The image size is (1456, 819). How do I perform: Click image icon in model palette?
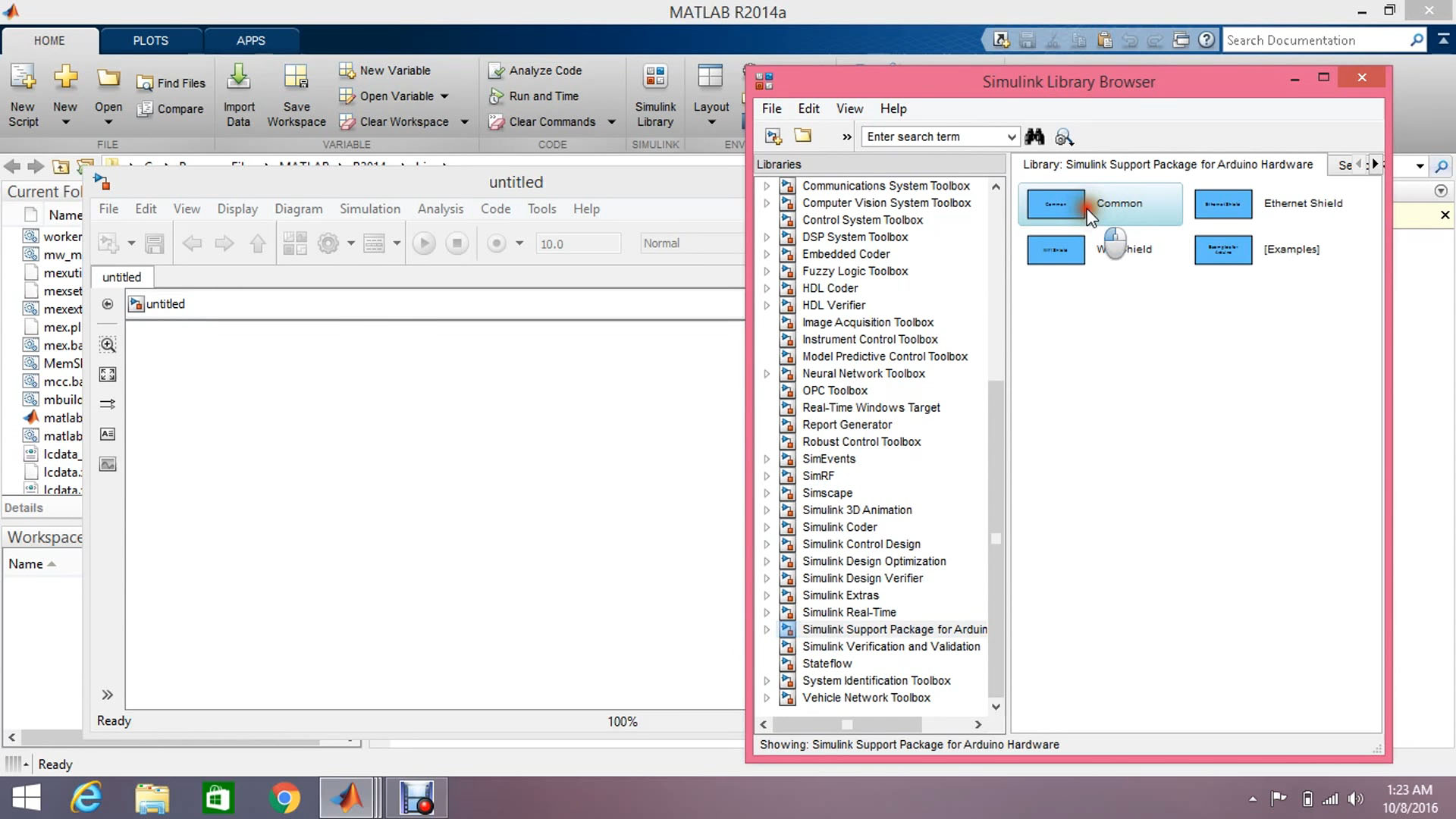coord(108,464)
